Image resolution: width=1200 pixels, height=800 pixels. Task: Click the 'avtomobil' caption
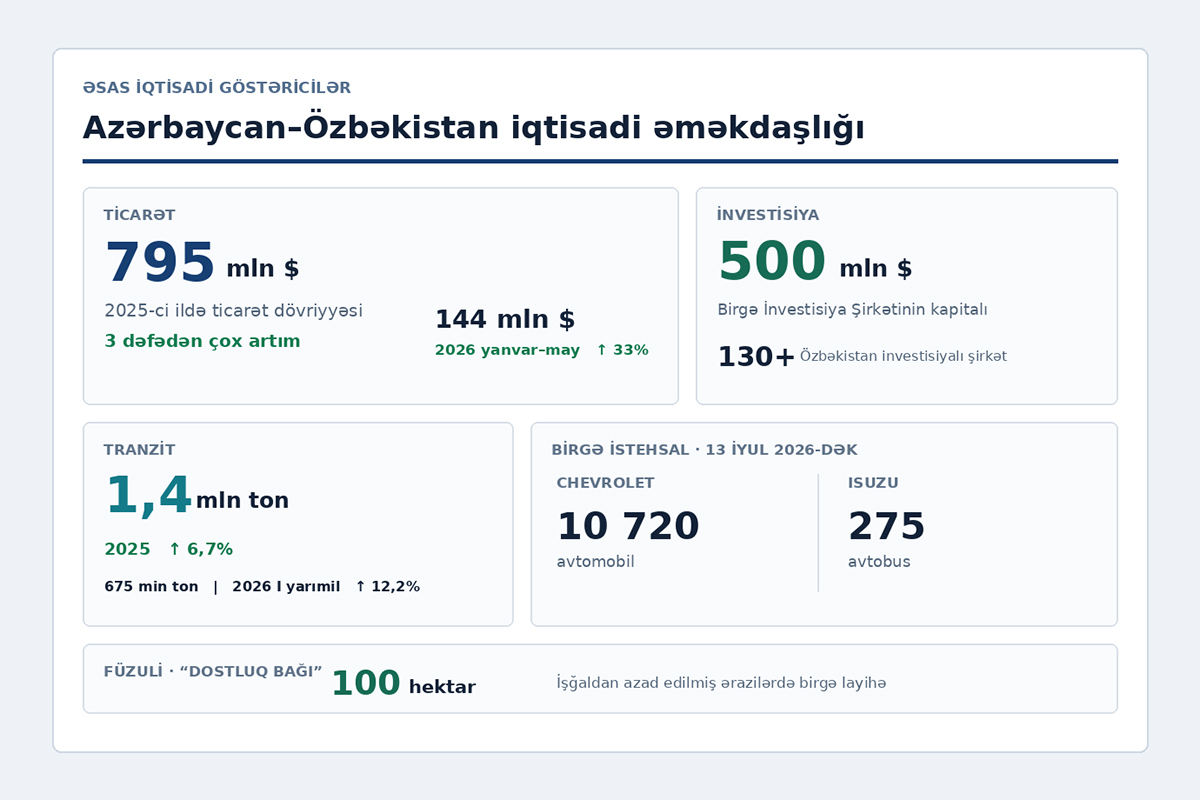coord(596,562)
